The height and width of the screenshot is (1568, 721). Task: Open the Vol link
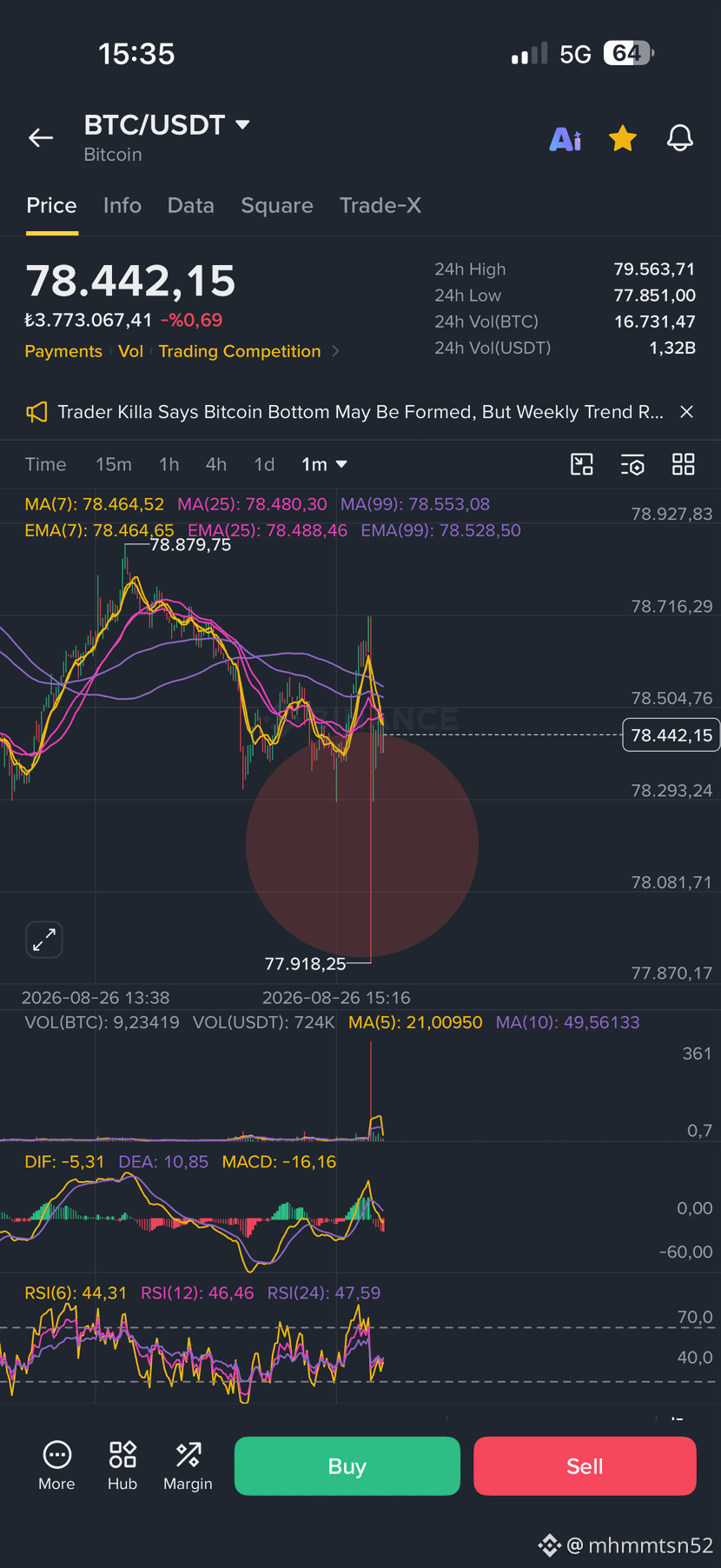coord(130,351)
